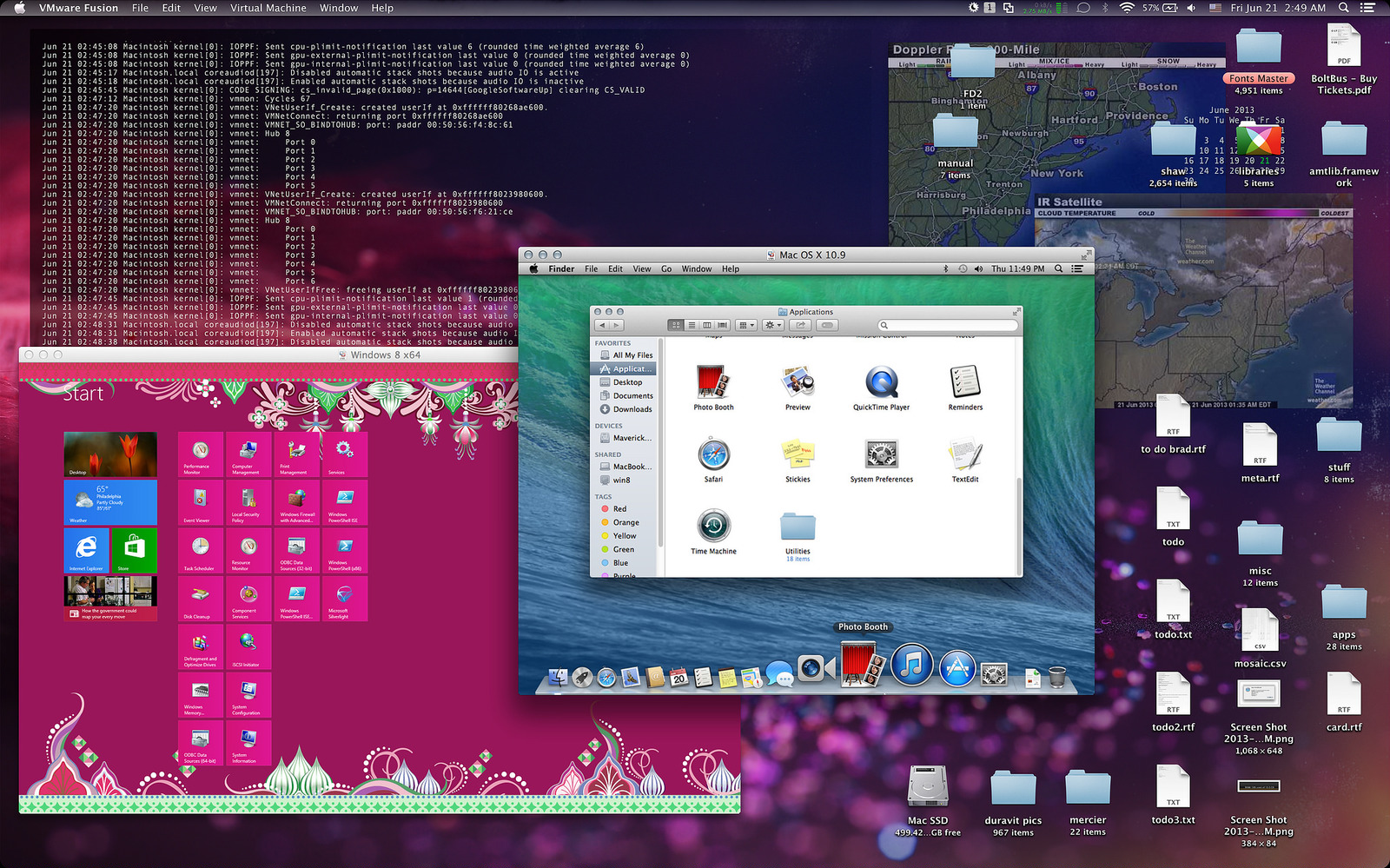Open the host Apple menu
The image size is (1390, 868).
pyautogui.click(x=19, y=8)
